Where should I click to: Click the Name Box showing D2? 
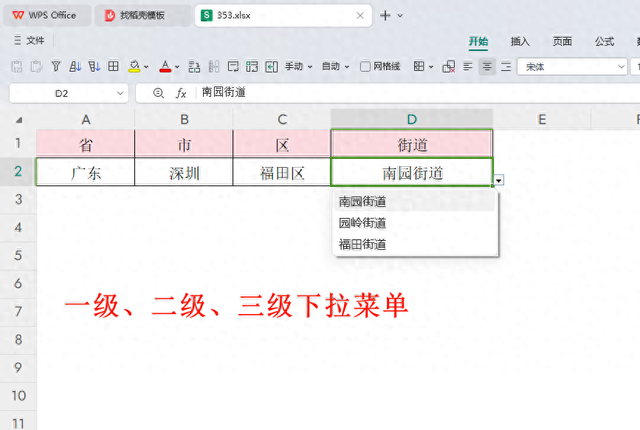[62, 93]
